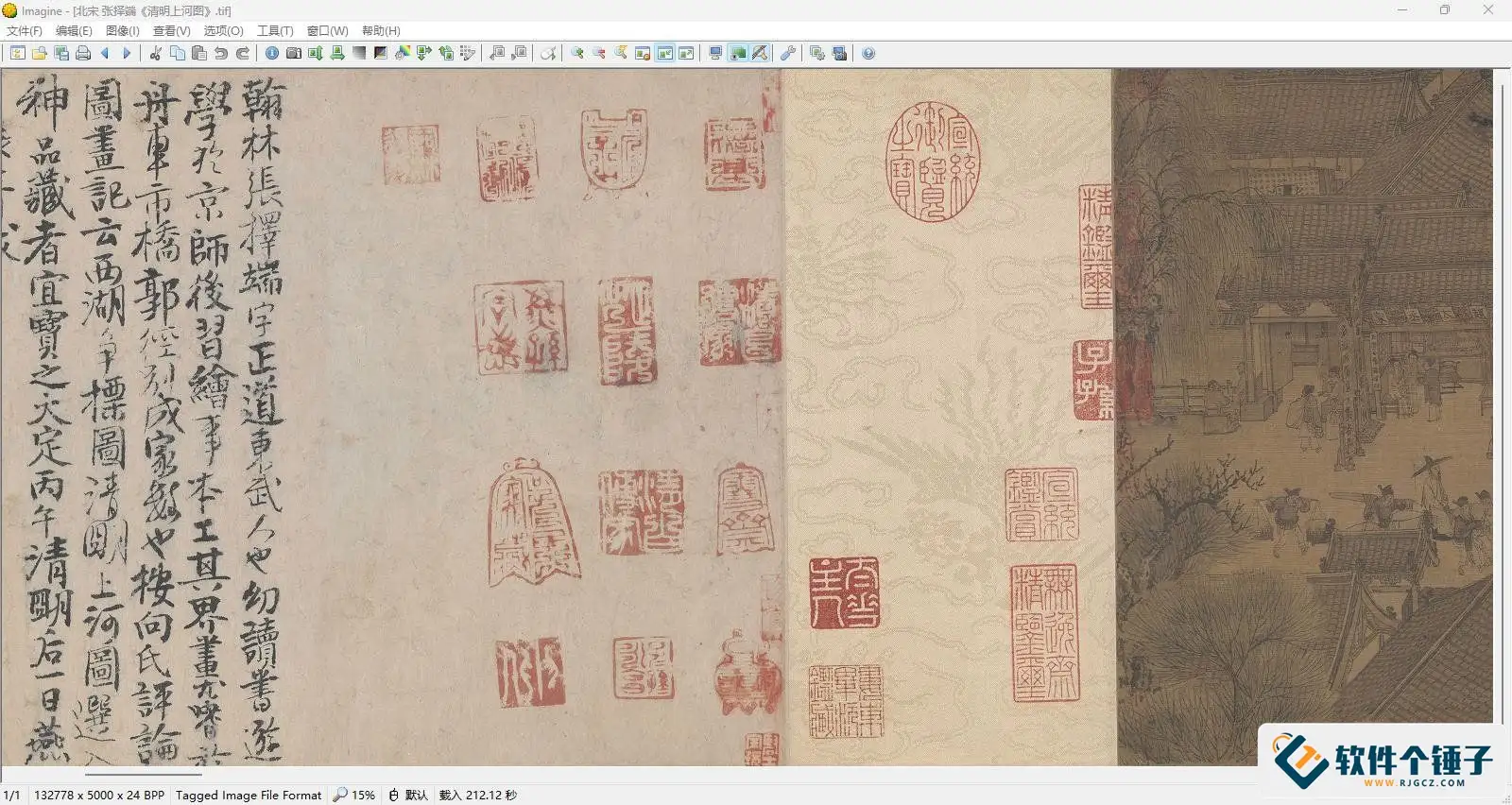The height and width of the screenshot is (805, 1512).
Task: Open the 查看(V) menu
Action: (171, 30)
